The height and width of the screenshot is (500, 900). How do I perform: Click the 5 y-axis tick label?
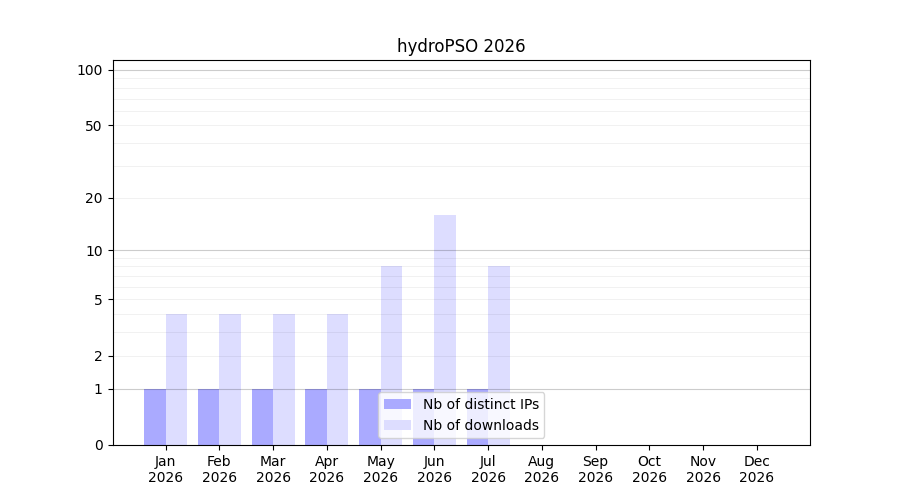pos(98,300)
